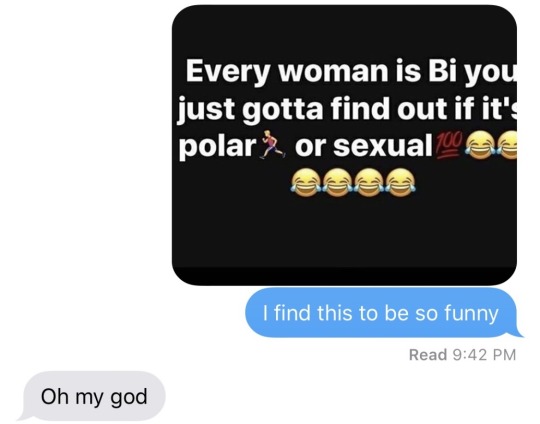This screenshot has height=424, width=540.
Task: Select the gray 'Oh my god' message bubble
Action: (x=92, y=396)
